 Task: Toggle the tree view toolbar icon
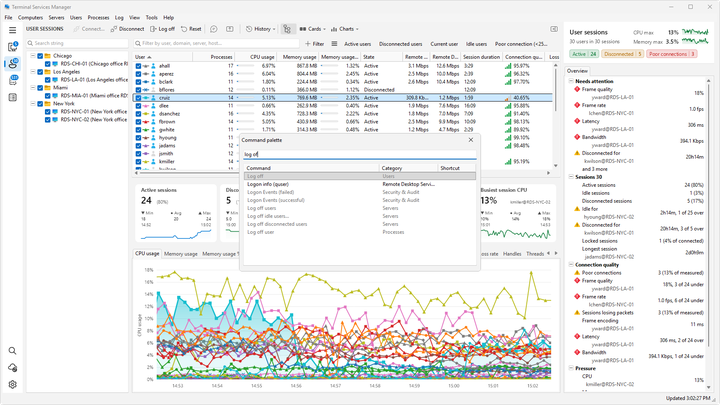pyautogui.click(x=287, y=29)
